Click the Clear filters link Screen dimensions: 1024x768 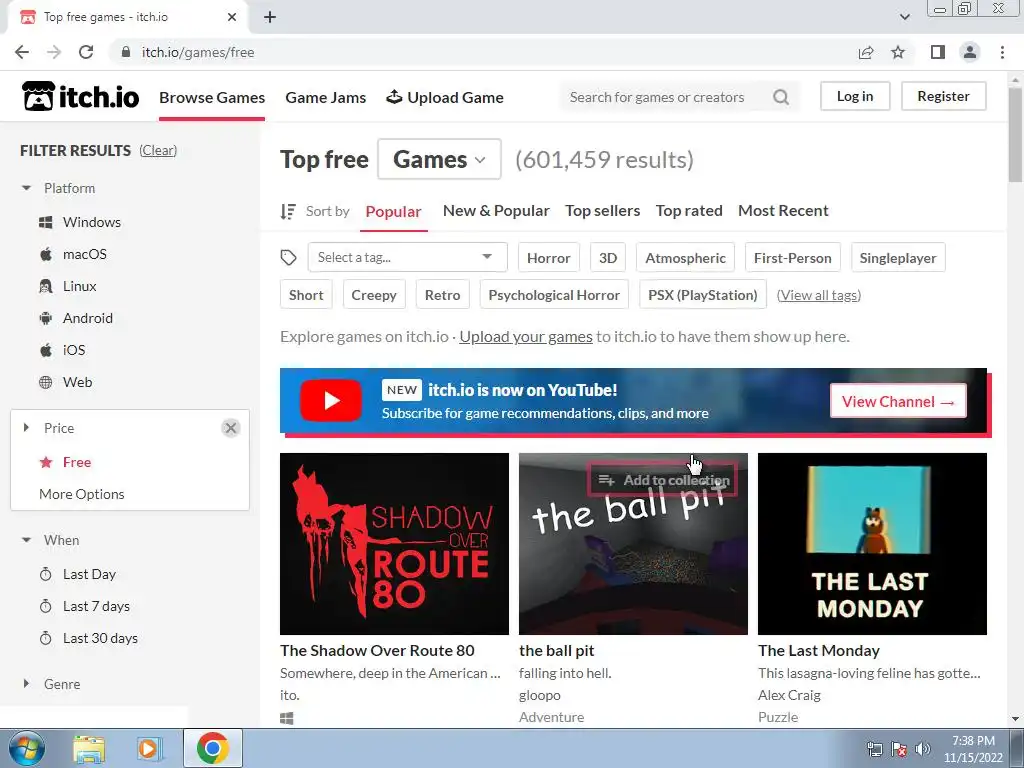(158, 151)
